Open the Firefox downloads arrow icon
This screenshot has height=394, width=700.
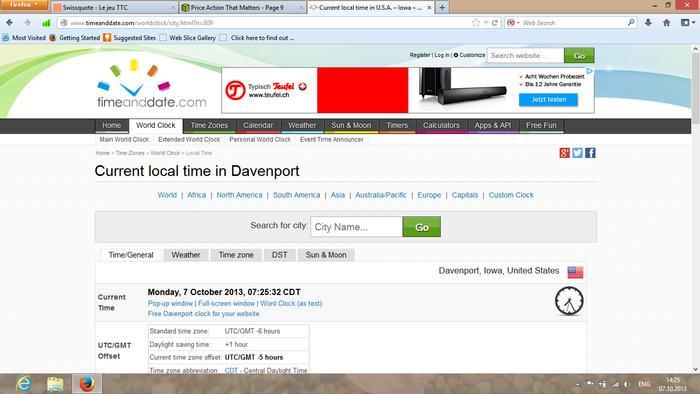[648, 23]
